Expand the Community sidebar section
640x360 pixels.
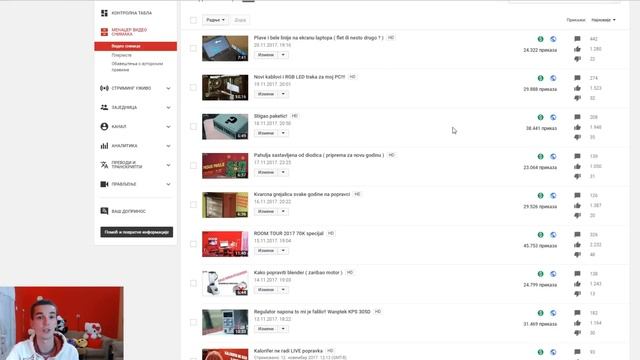click(168, 107)
